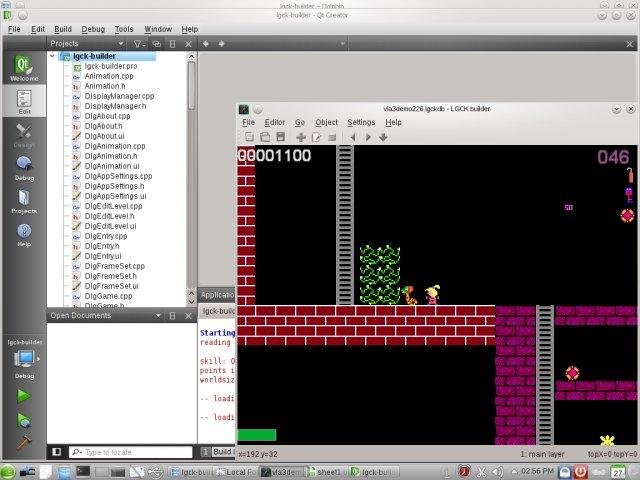Select DlgFrameSet.h in project tree
640x480 pixels.
pyautogui.click(x=110, y=276)
